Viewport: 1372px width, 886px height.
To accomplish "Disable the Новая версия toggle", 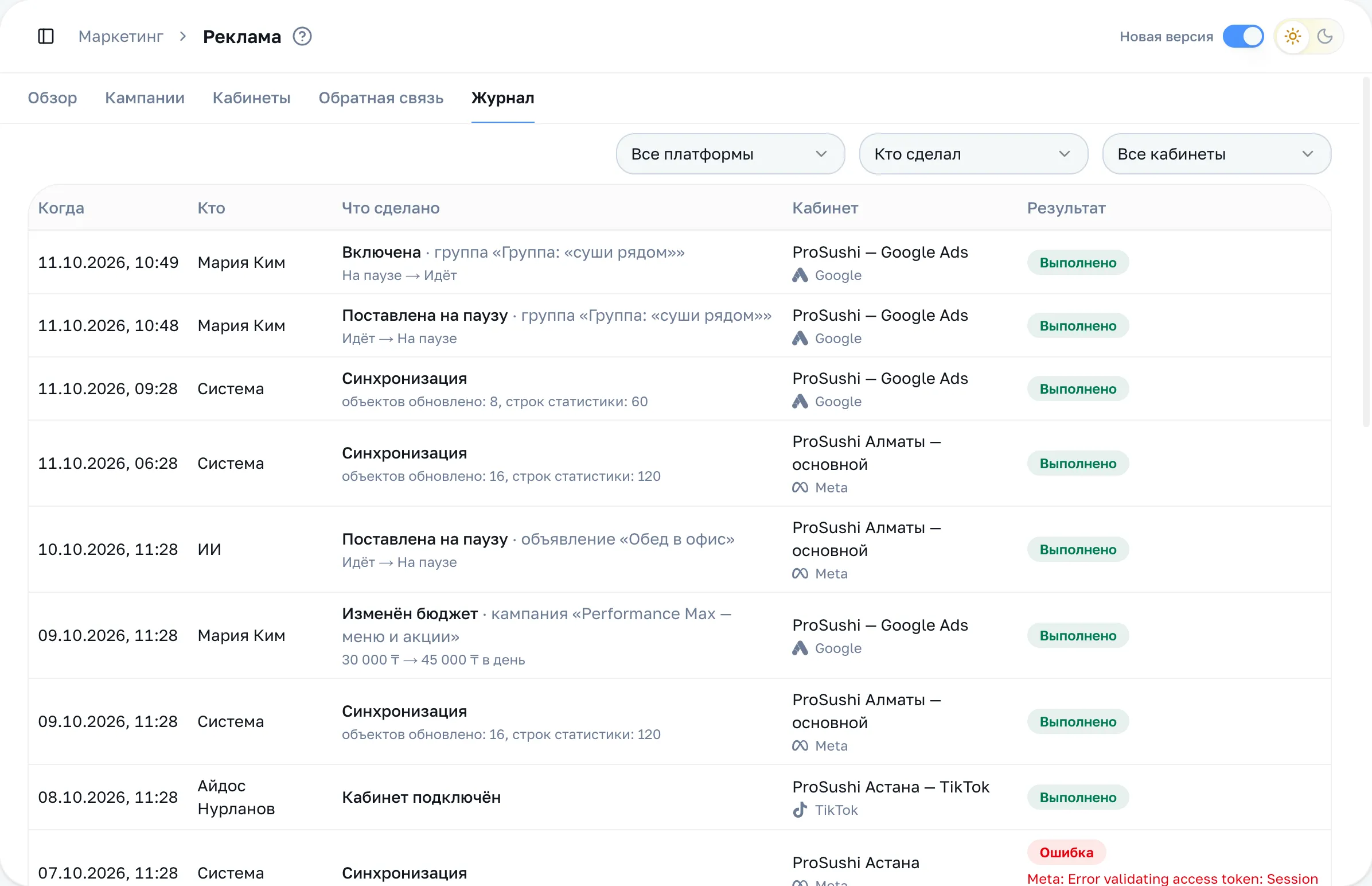I will pos(1243,36).
